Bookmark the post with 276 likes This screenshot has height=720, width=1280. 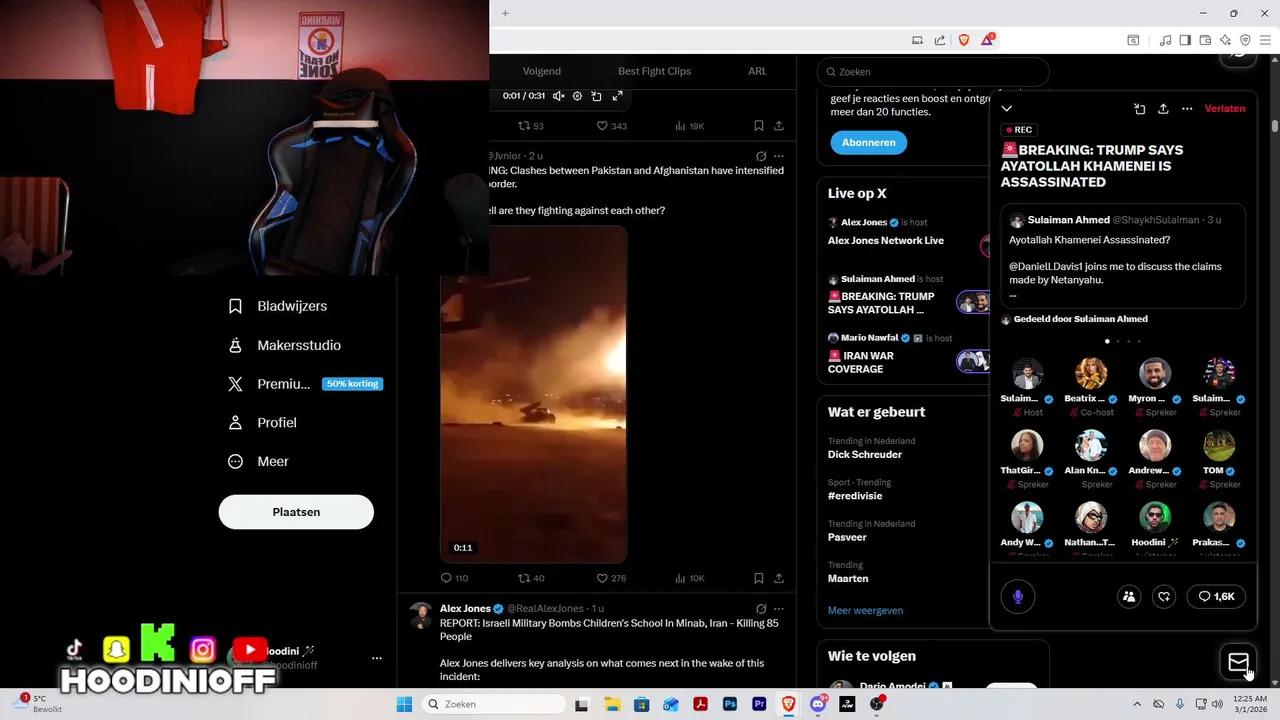759,578
